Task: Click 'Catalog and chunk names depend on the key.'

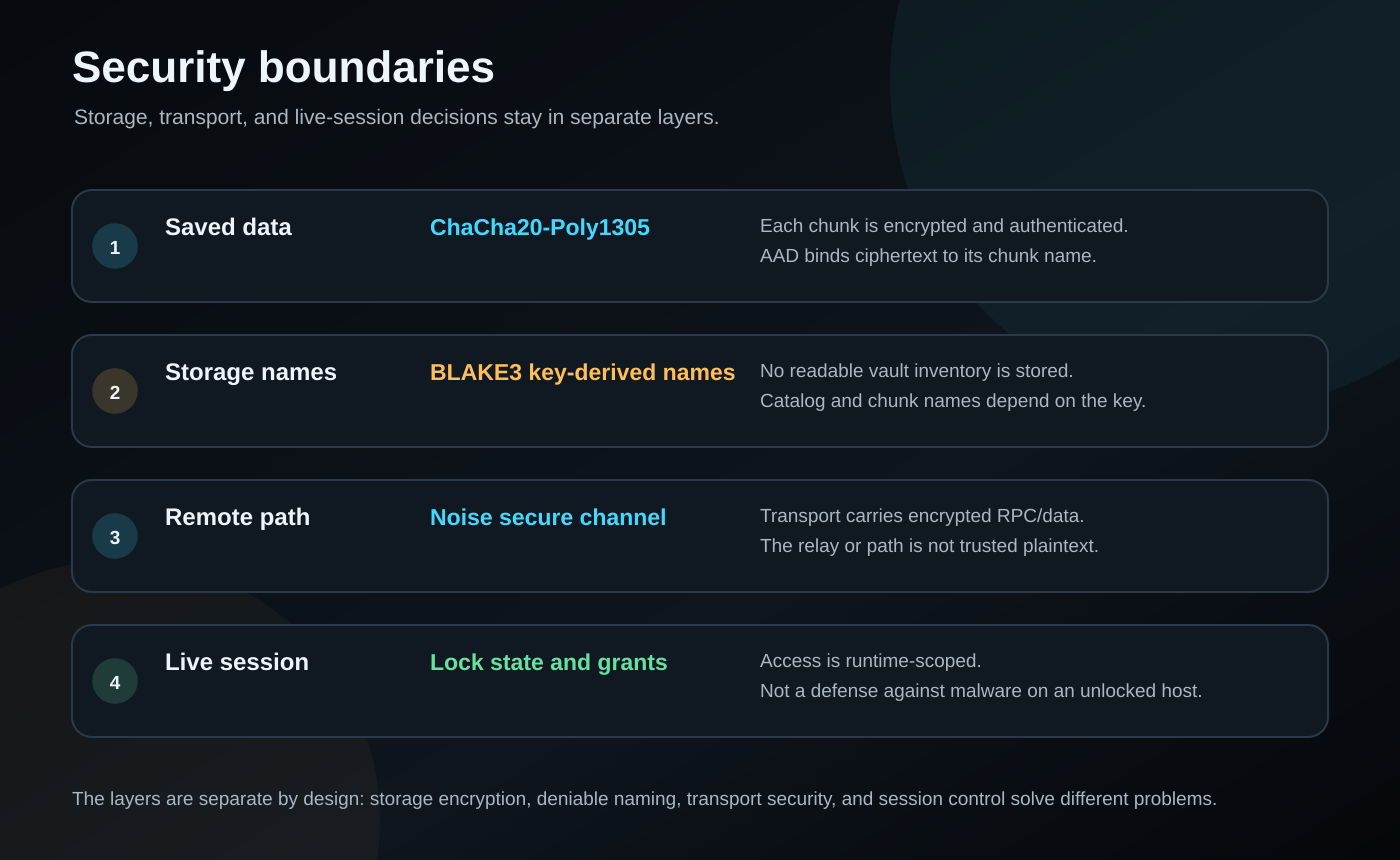Action: tap(953, 401)
